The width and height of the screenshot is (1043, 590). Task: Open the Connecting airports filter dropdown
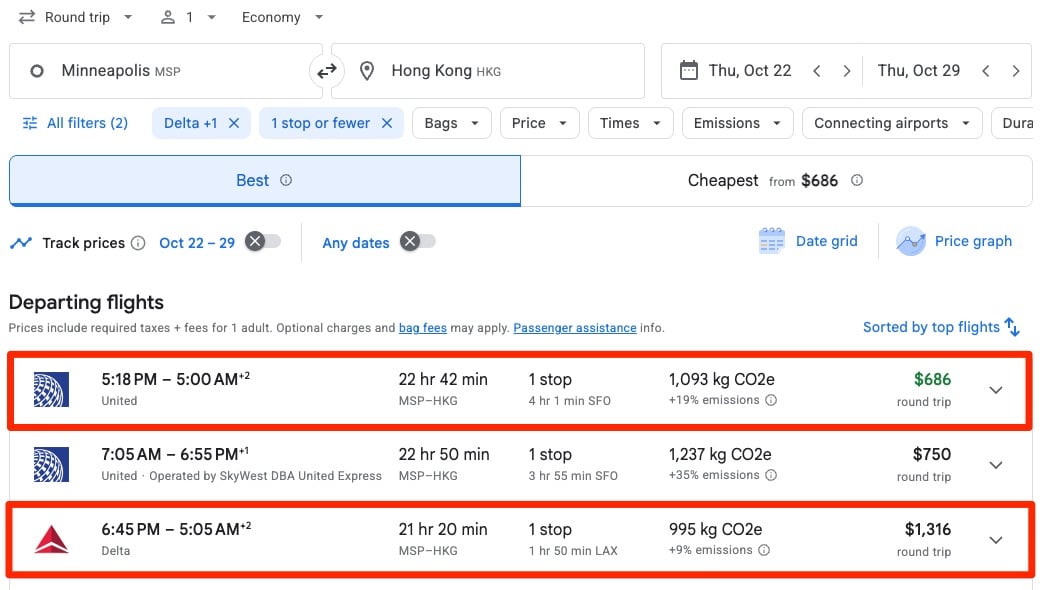click(x=892, y=123)
